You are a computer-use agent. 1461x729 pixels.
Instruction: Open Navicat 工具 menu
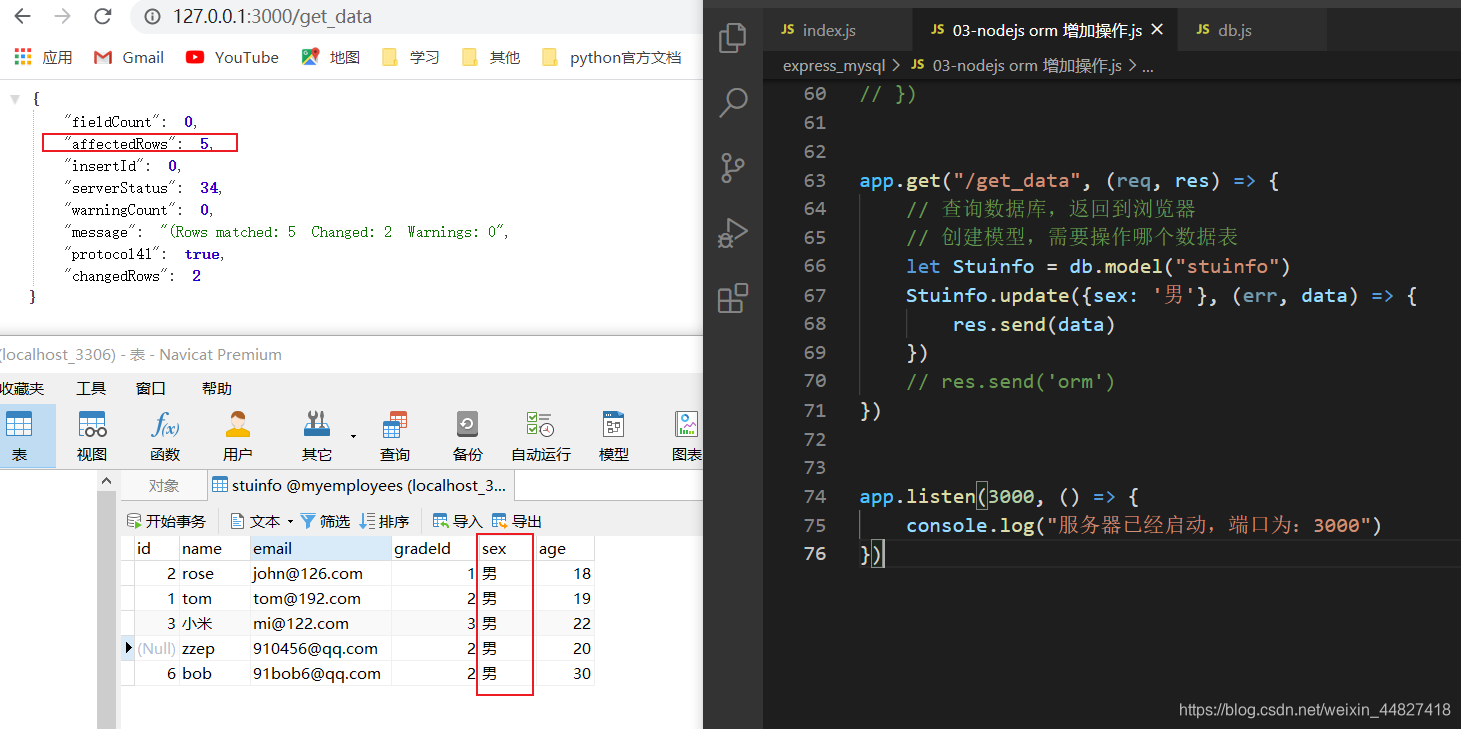91,388
